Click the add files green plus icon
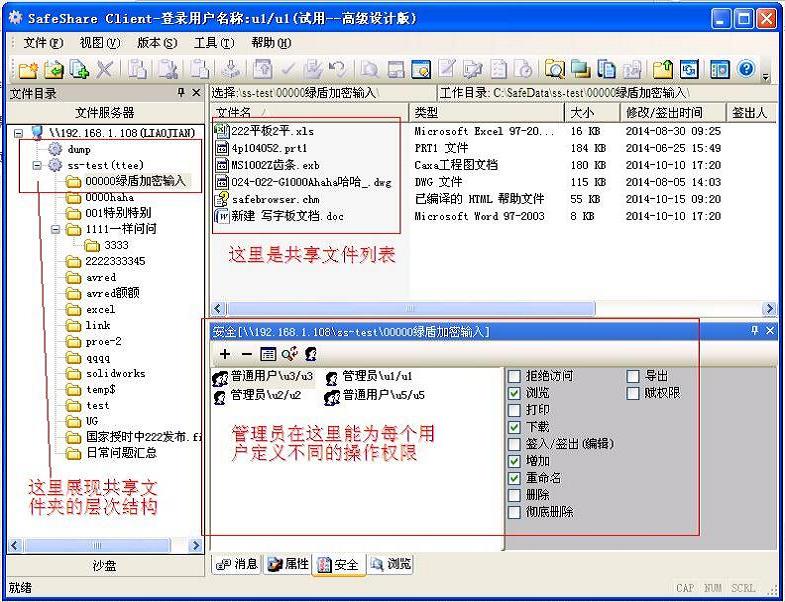 79,70
